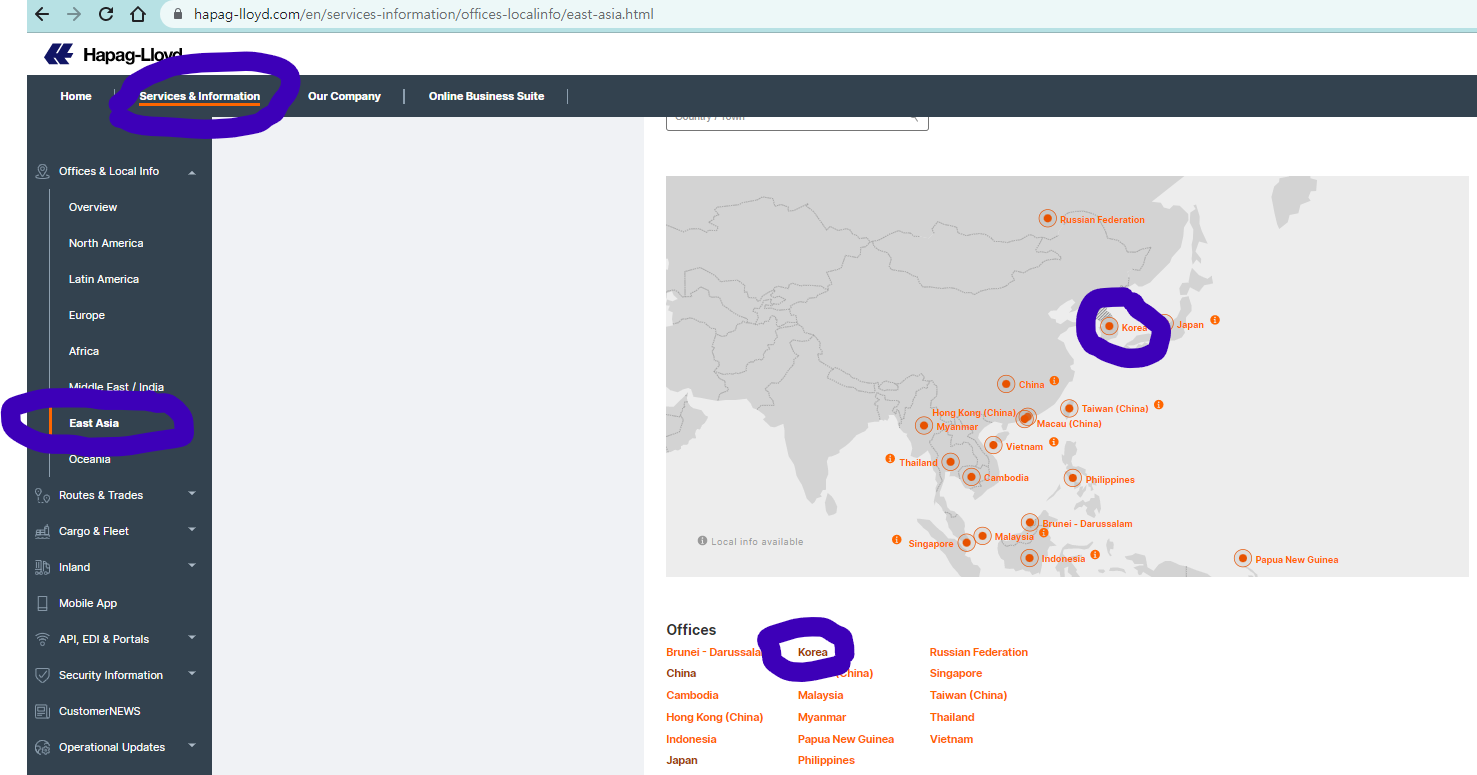1477x775 pixels.
Task: Go to browser home icon
Action: coord(138,15)
